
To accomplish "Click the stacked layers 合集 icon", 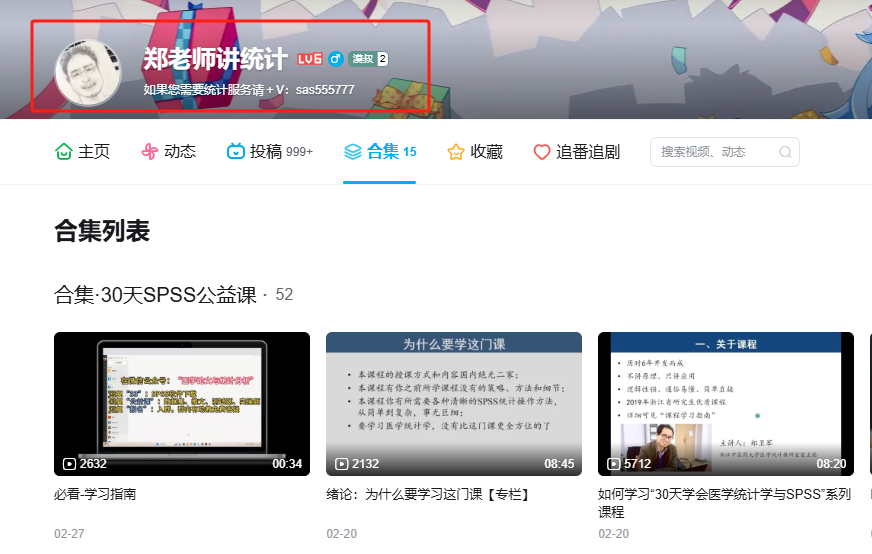I will pyautogui.click(x=353, y=151).
